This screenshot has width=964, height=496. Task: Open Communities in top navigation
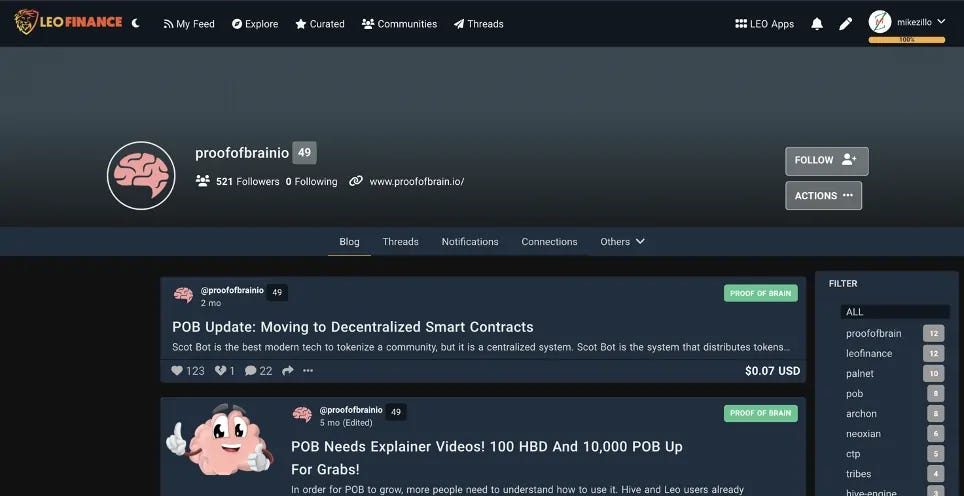coord(400,24)
